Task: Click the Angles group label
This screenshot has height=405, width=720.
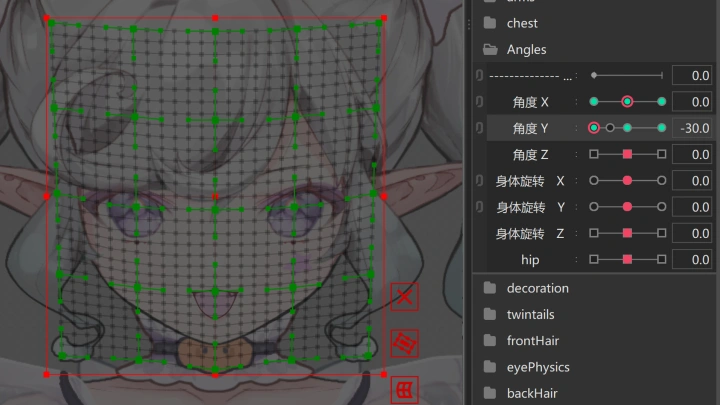Action: pyautogui.click(x=526, y=50)
